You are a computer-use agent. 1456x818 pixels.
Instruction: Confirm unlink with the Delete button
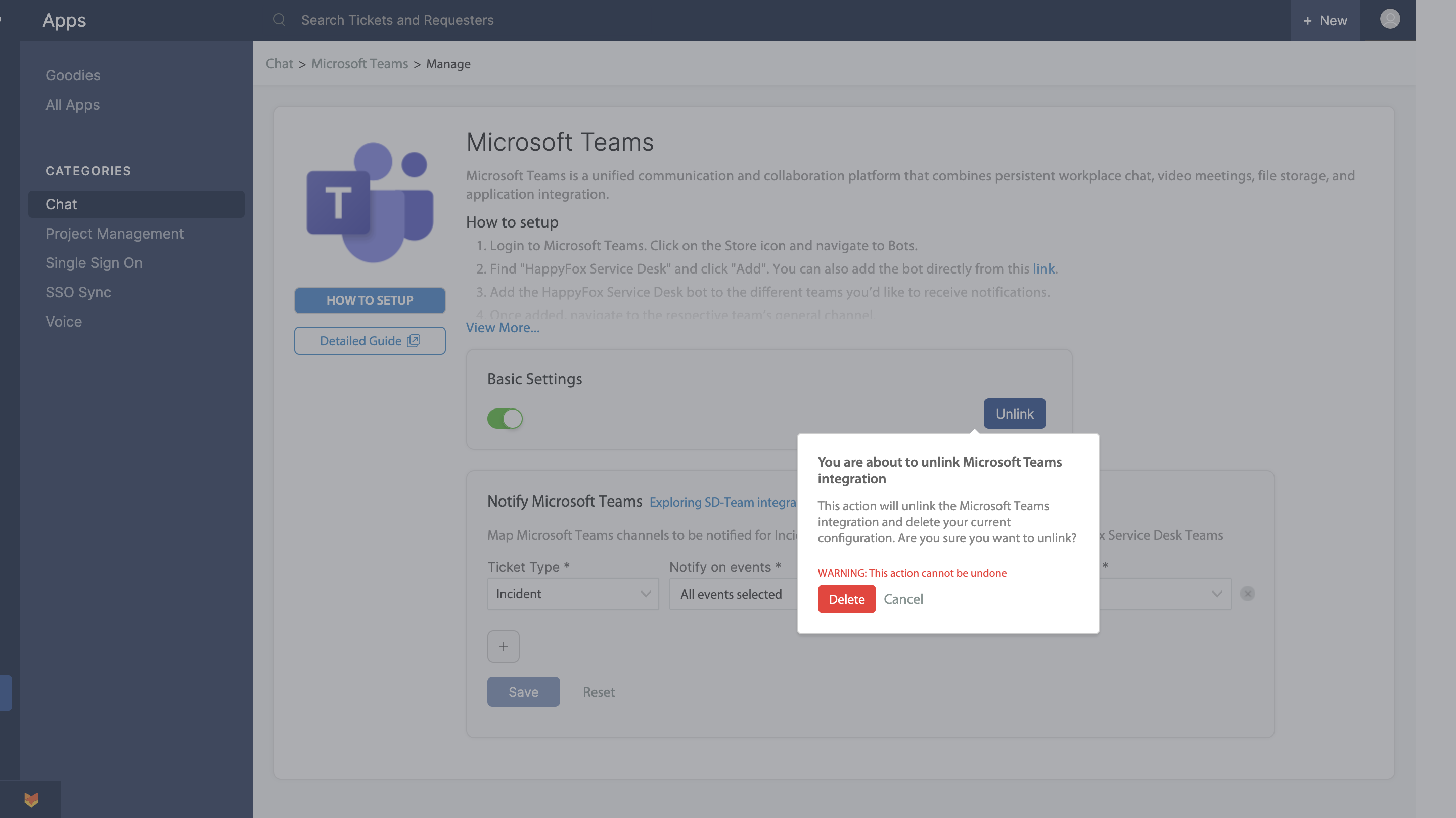pos(846,599)
